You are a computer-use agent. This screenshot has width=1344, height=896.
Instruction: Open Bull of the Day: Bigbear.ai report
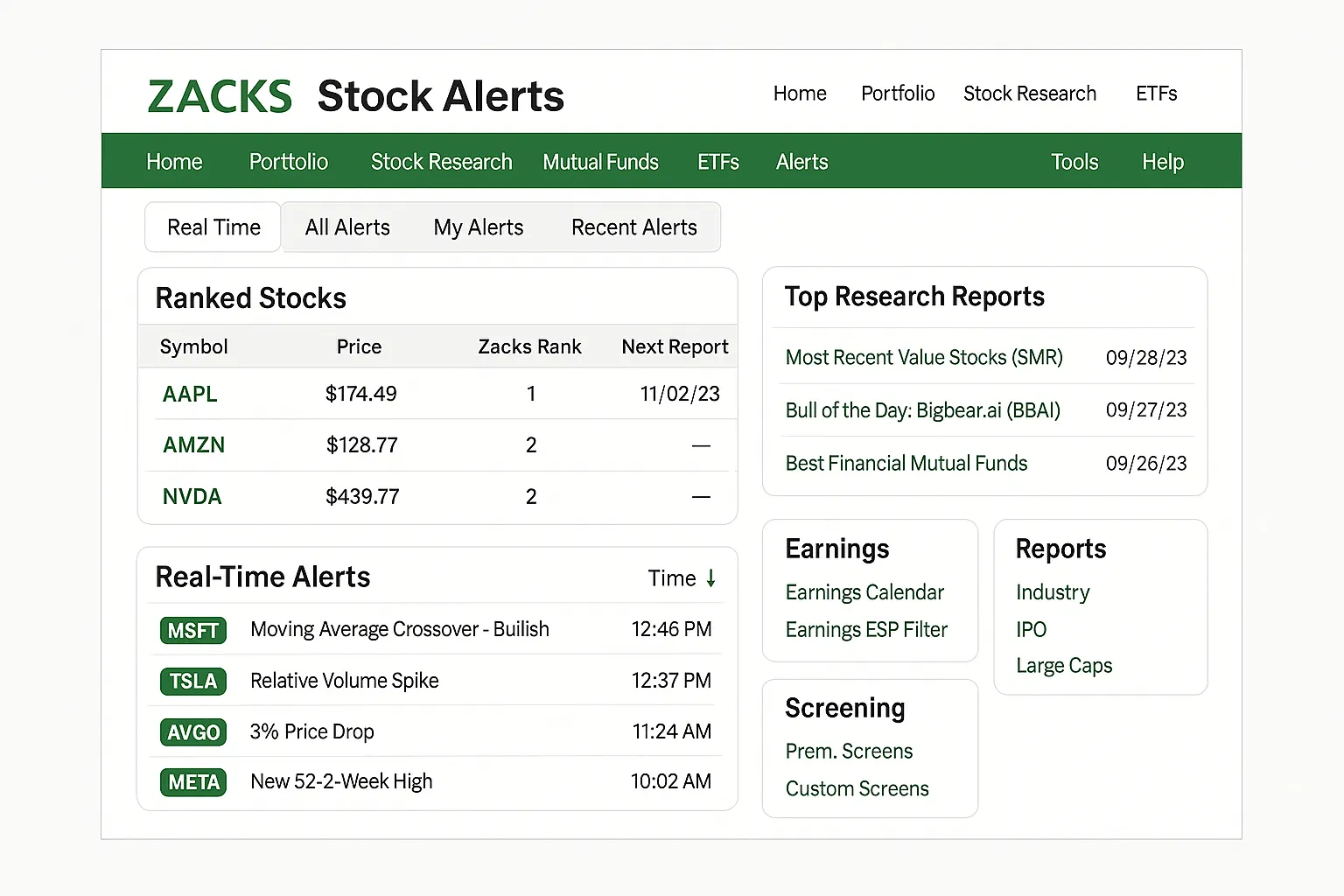(x=923, y=410)
